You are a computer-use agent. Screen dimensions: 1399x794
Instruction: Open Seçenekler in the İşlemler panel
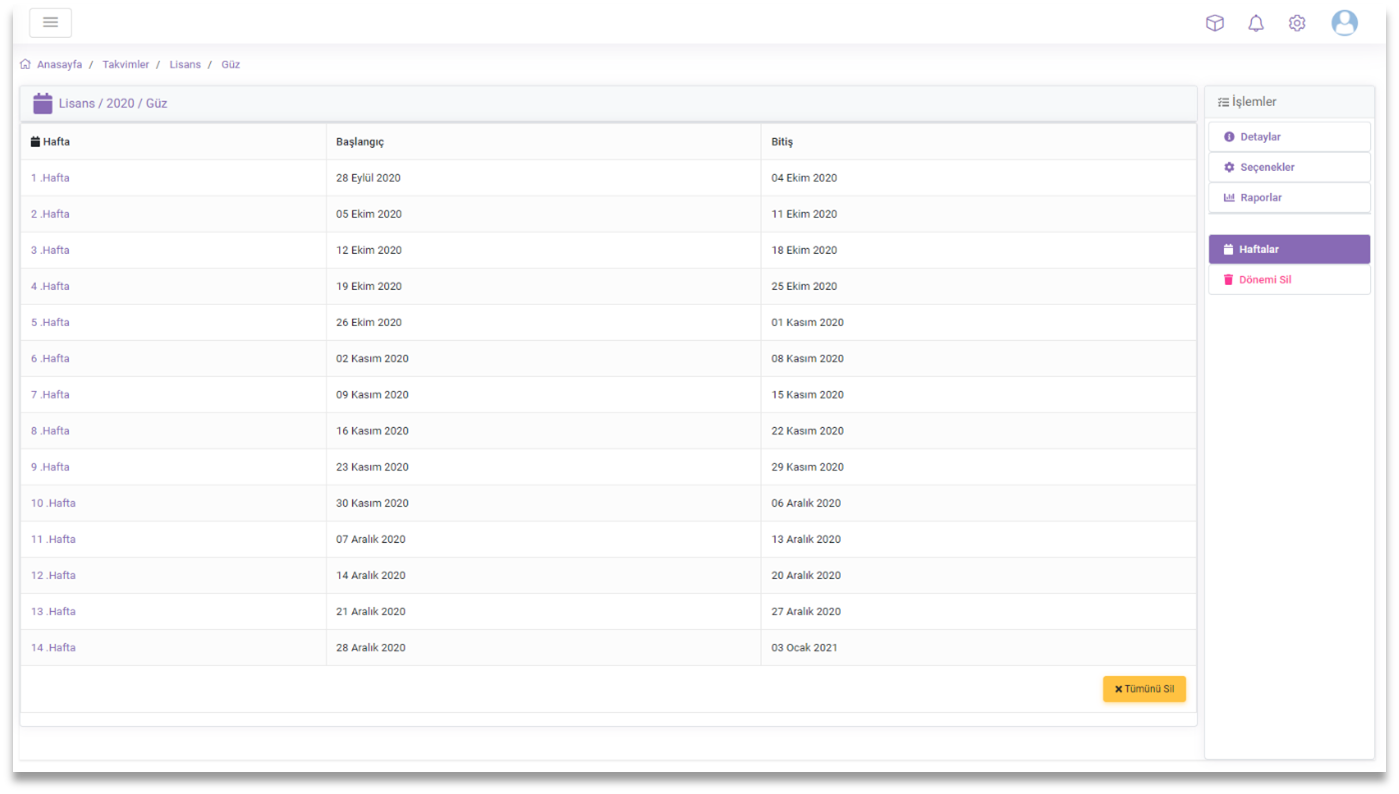(1266, 167)
